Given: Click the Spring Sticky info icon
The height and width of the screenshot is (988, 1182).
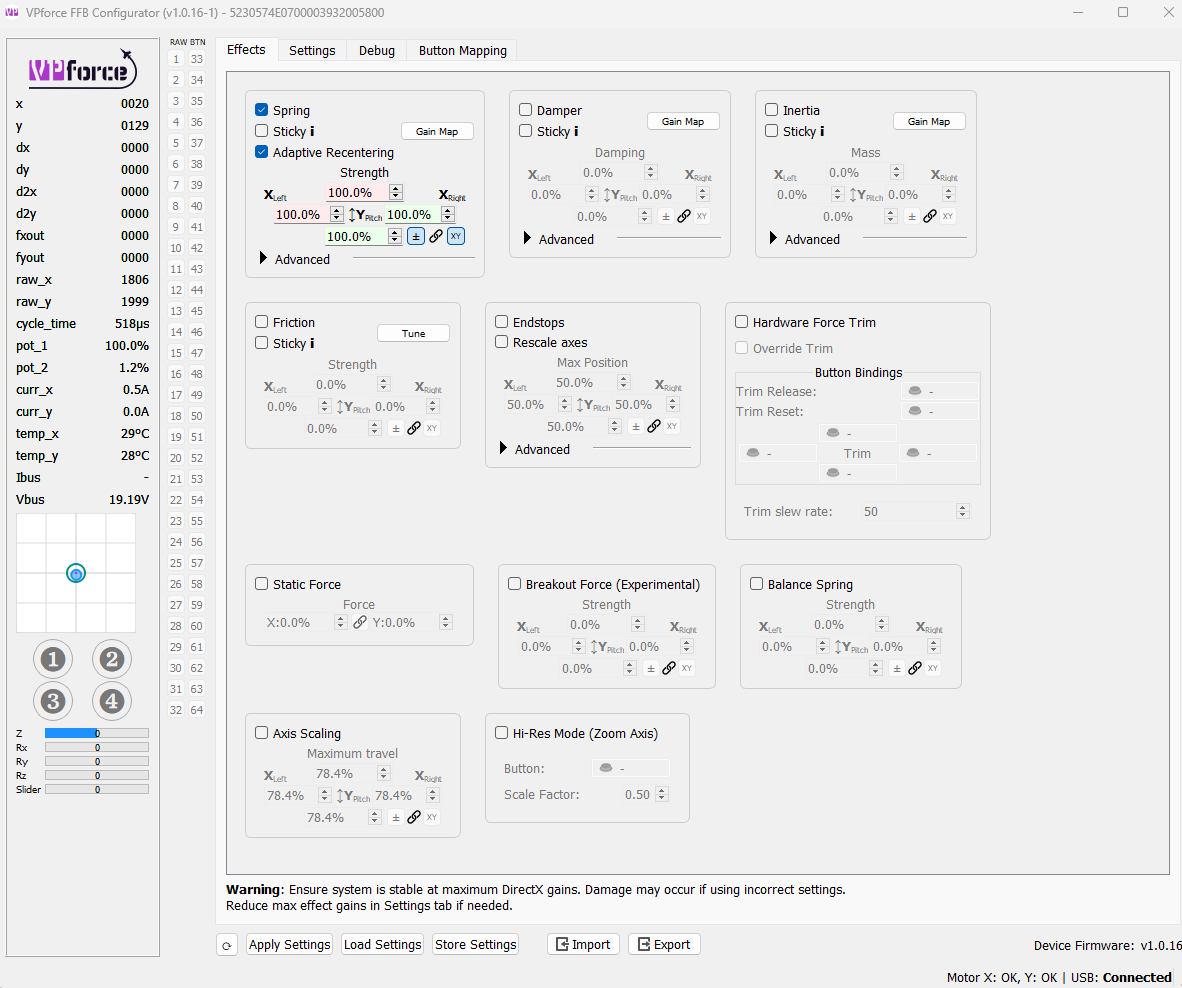Looking at the screenshot, I should [x=312, y=131].
